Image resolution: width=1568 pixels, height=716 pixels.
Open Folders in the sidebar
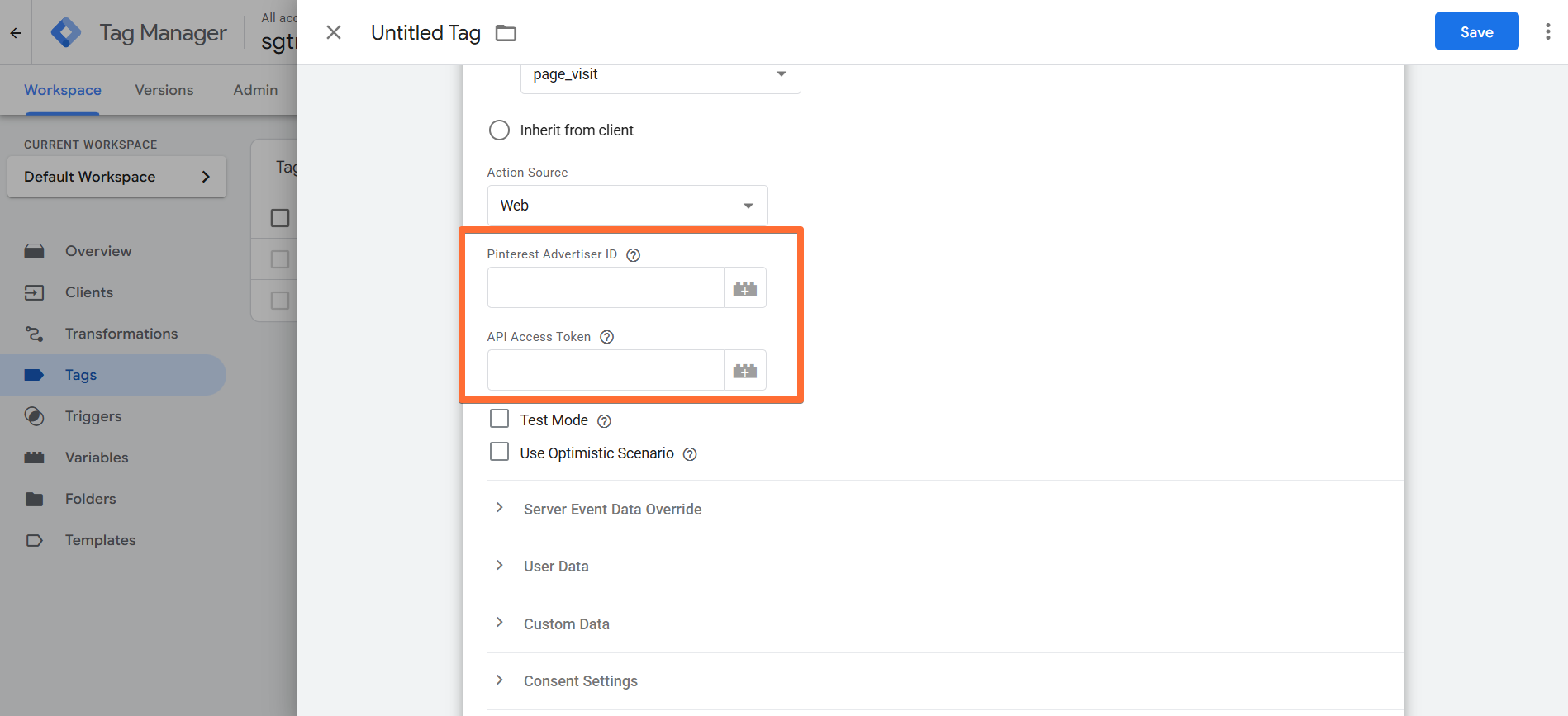point(91,499)
